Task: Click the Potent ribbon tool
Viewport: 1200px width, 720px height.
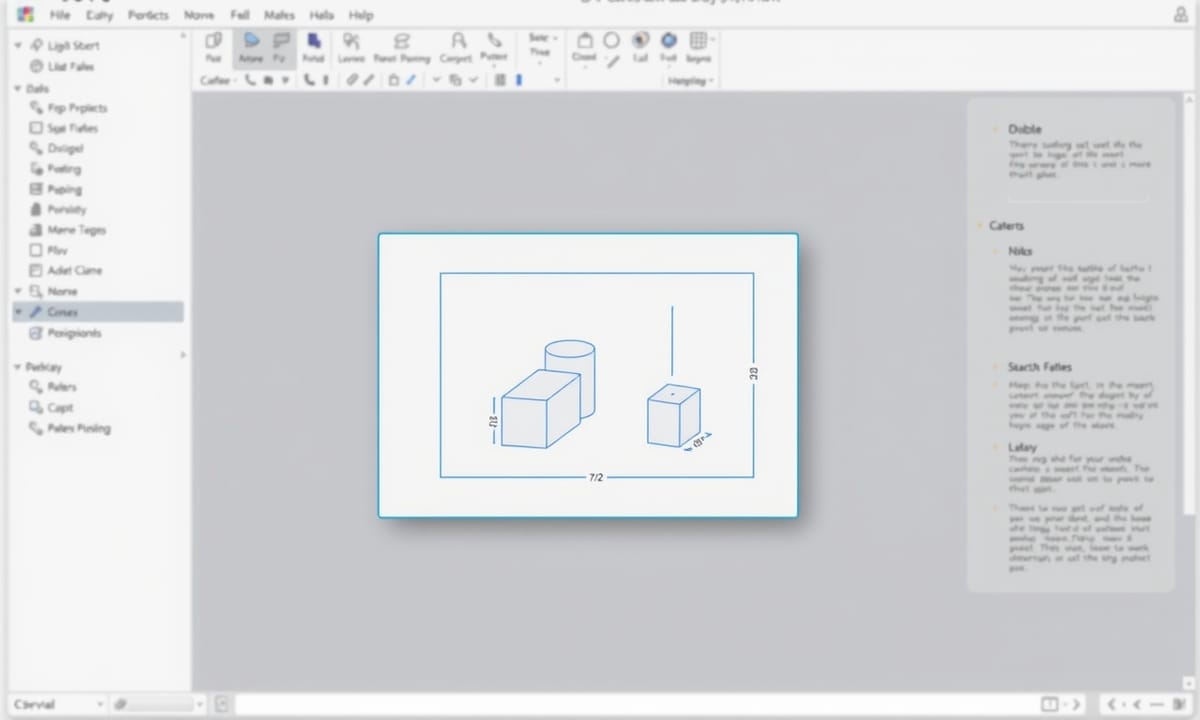Action: (x=494, y=47)
